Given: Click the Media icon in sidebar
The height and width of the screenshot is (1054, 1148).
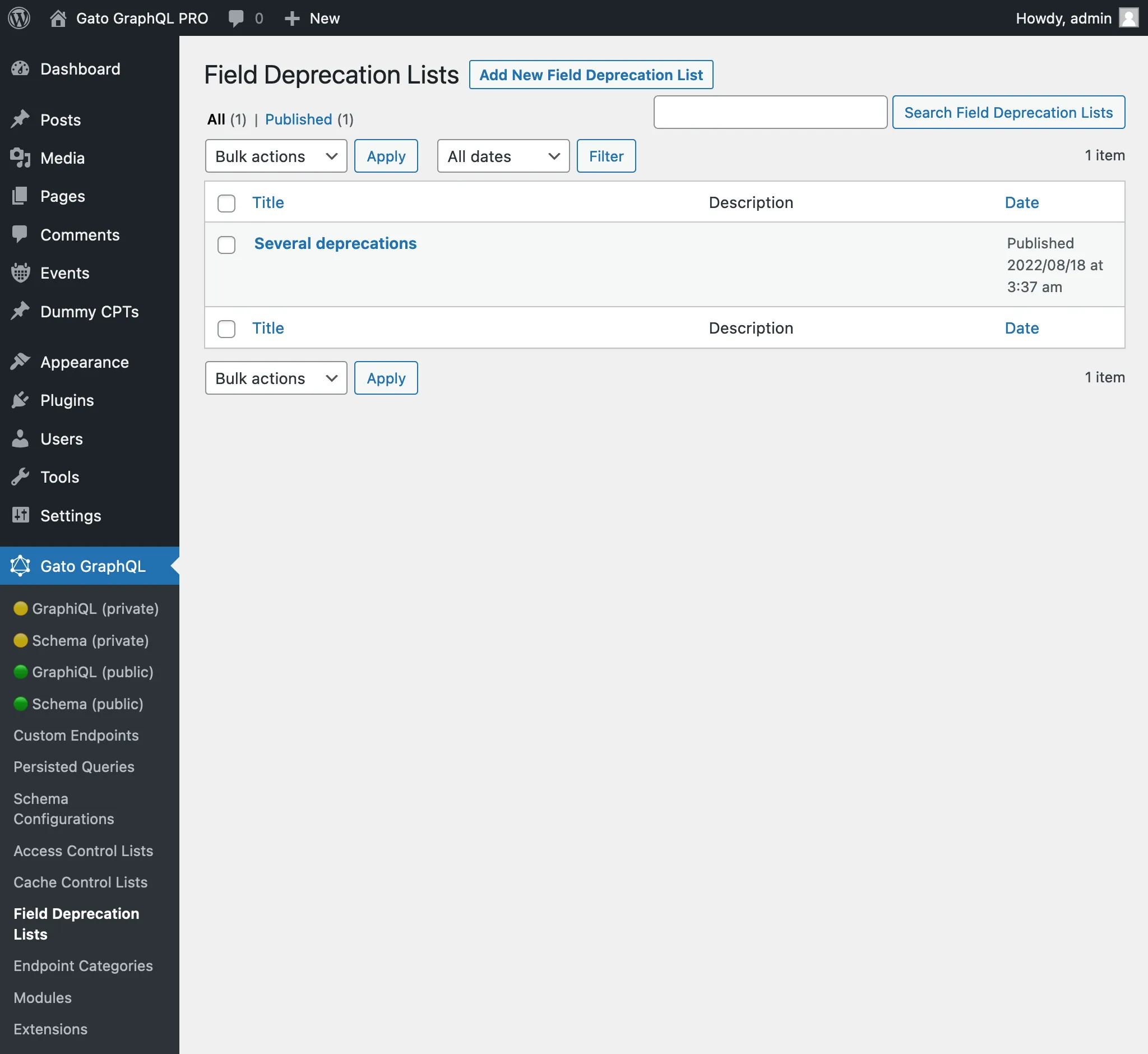Looking at the screenshot, I should pos(20,157).
